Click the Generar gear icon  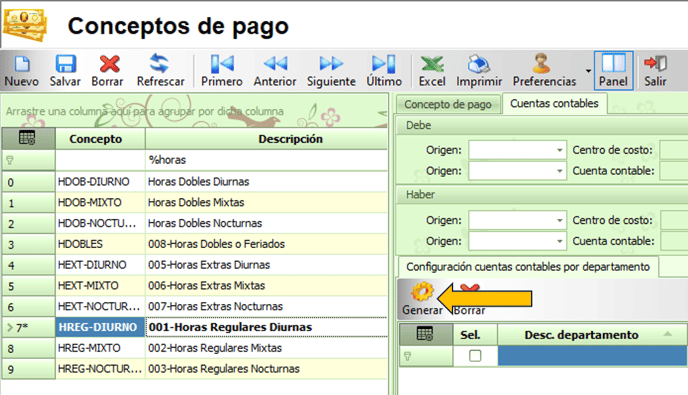422,291
